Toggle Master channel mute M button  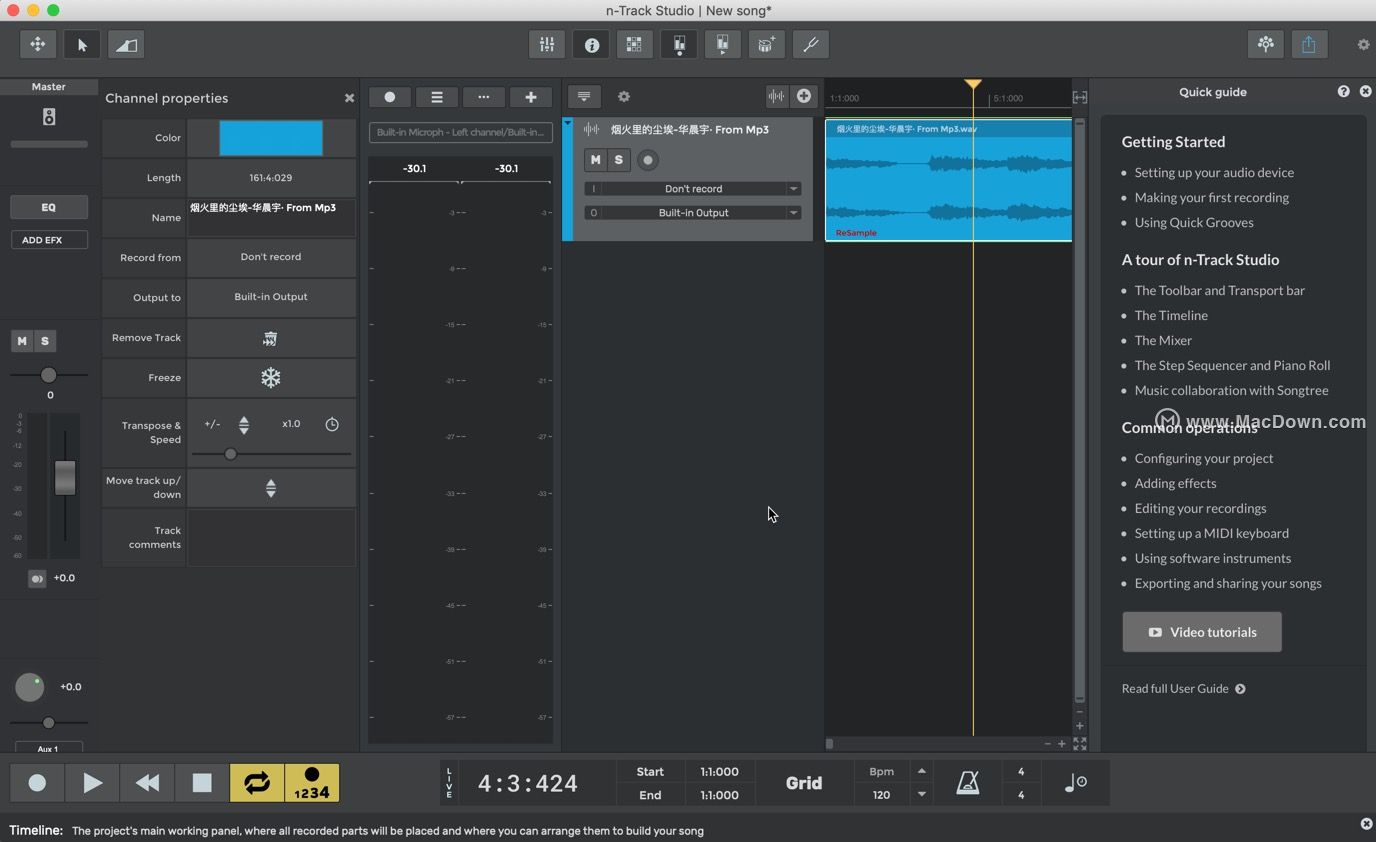coord(22,341)
